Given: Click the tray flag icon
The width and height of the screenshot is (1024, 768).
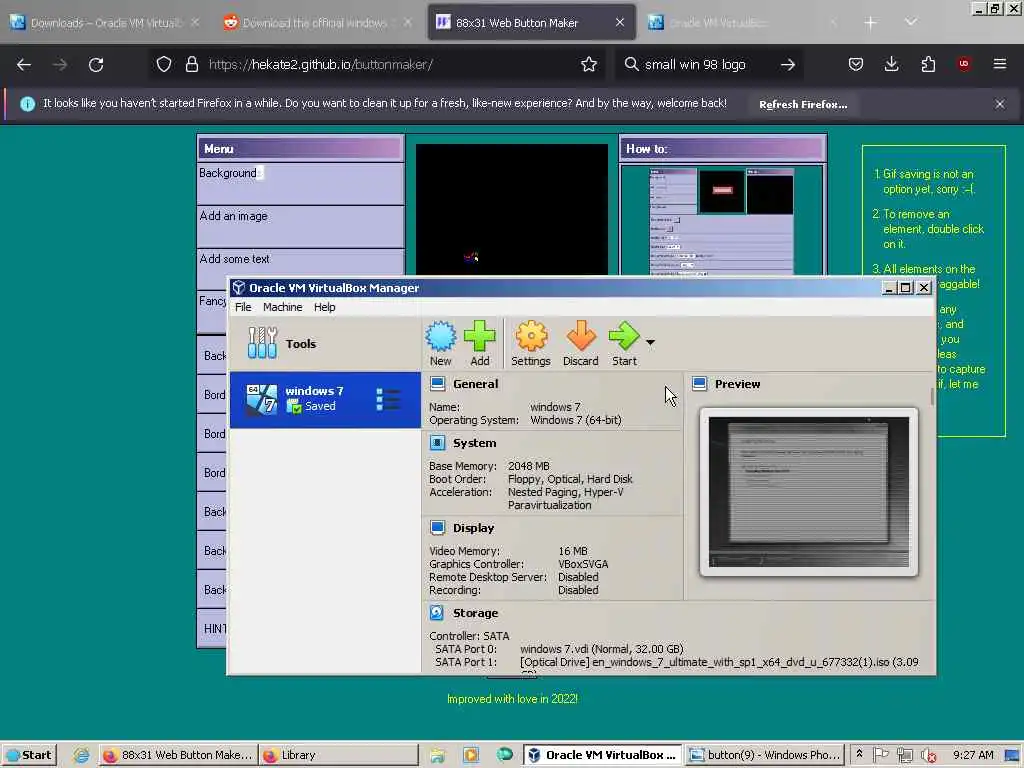Looking at the screenshot, I should 880,755.
